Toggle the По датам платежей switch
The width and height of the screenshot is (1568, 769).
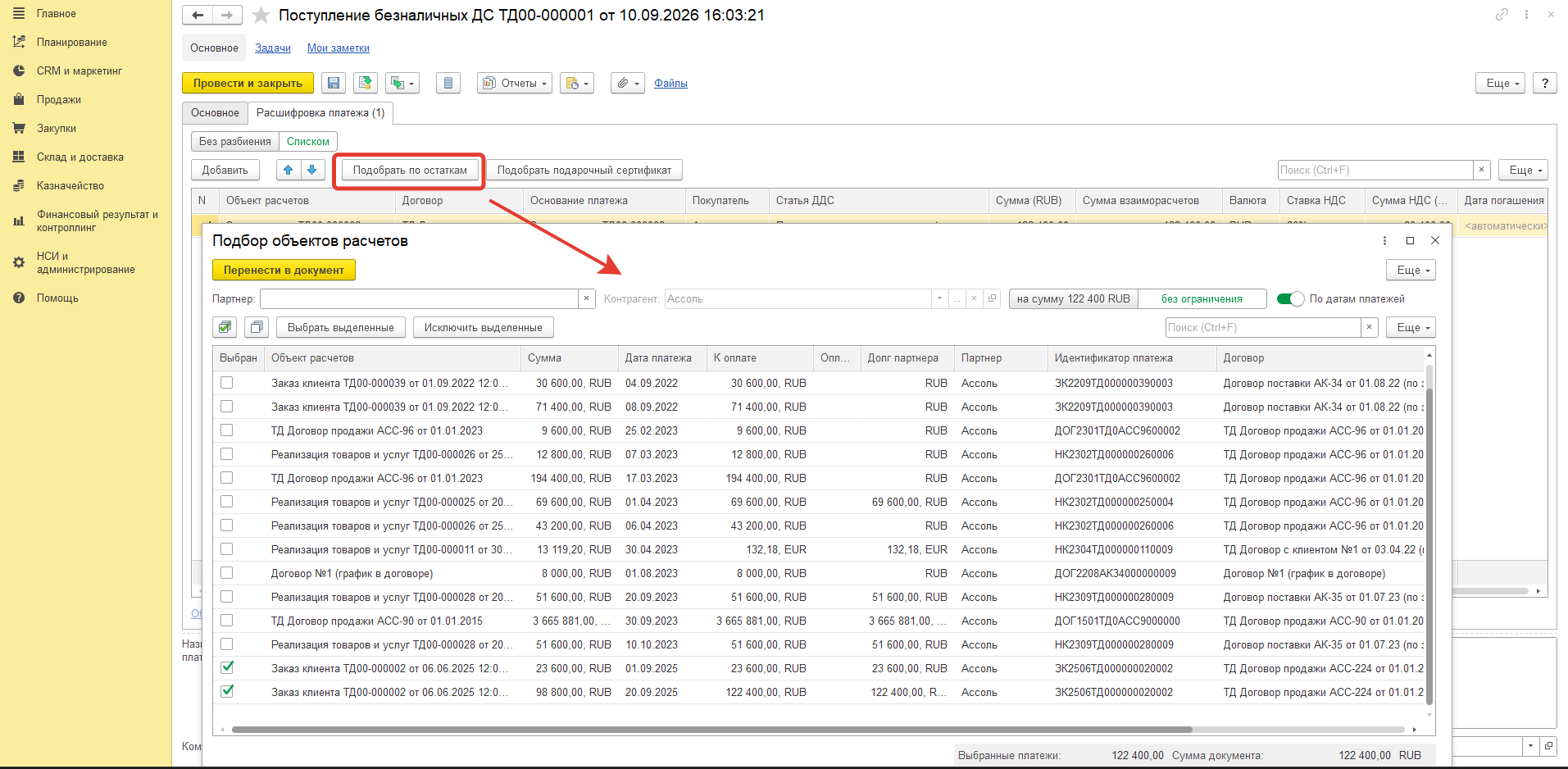tap(1290, 298)
